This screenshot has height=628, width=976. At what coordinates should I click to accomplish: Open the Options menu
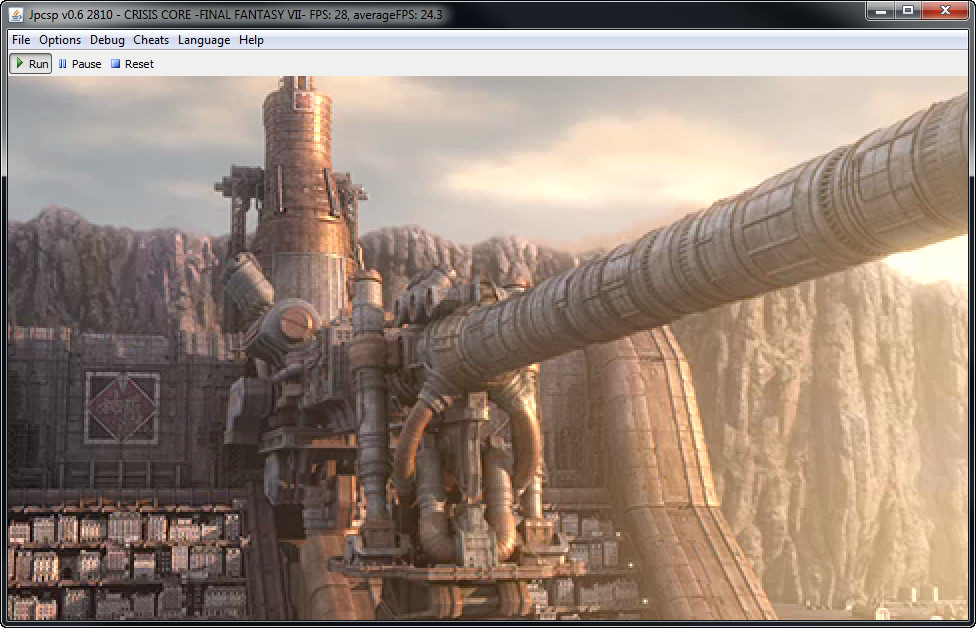click(60, 40)
